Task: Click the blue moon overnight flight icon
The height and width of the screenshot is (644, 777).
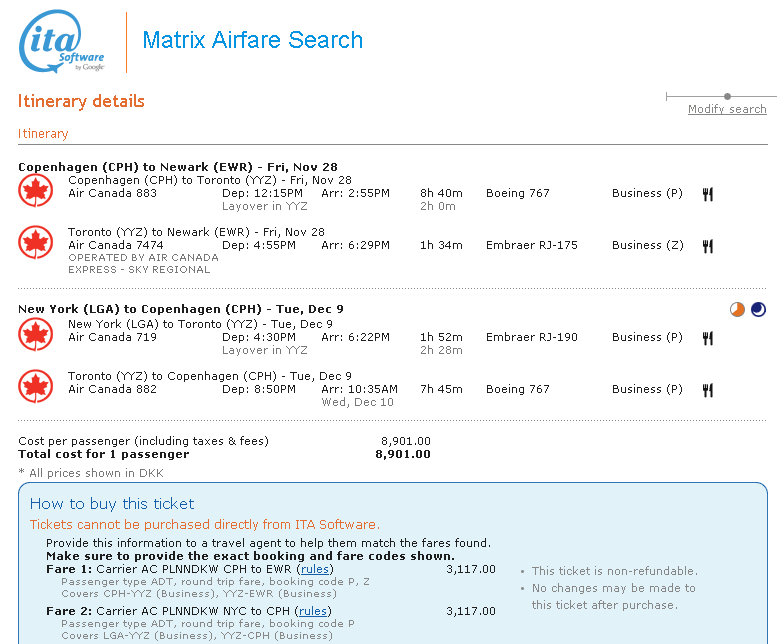Action: 758,309
